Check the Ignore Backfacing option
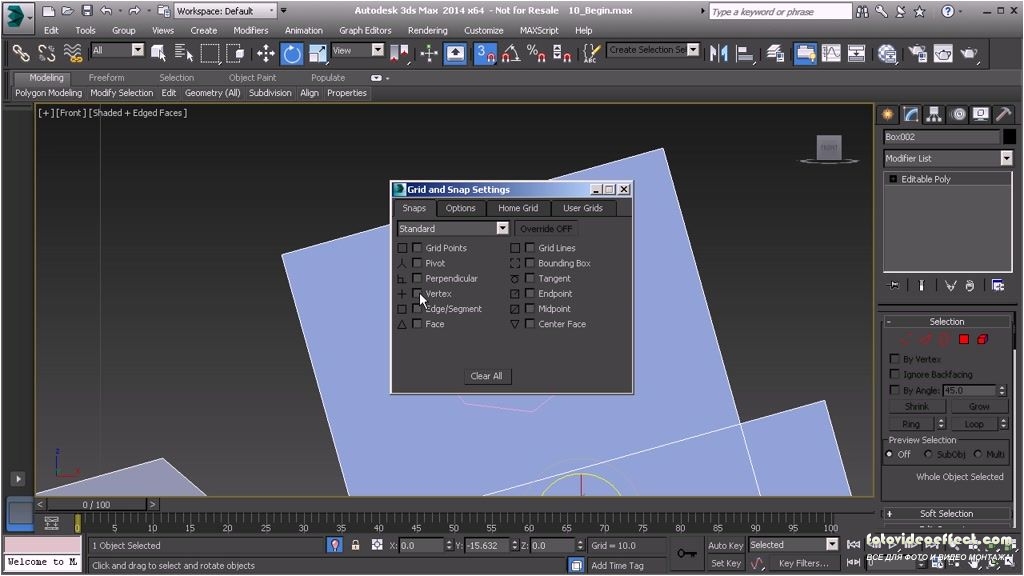Image resolution: width=1024 pixels, height=576 pixels. pos(895,374)
